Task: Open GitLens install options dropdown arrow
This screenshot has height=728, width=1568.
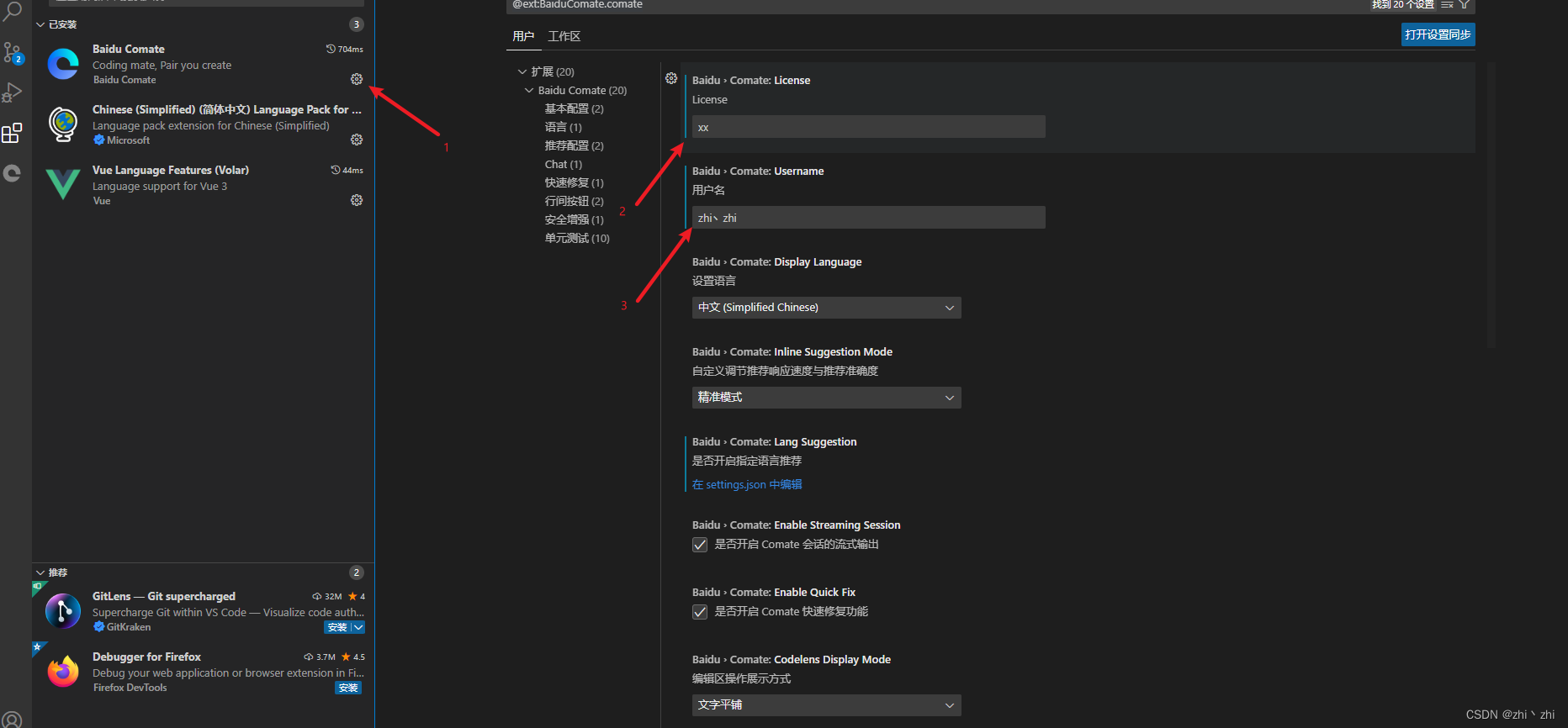Action: tap(358, 627)
